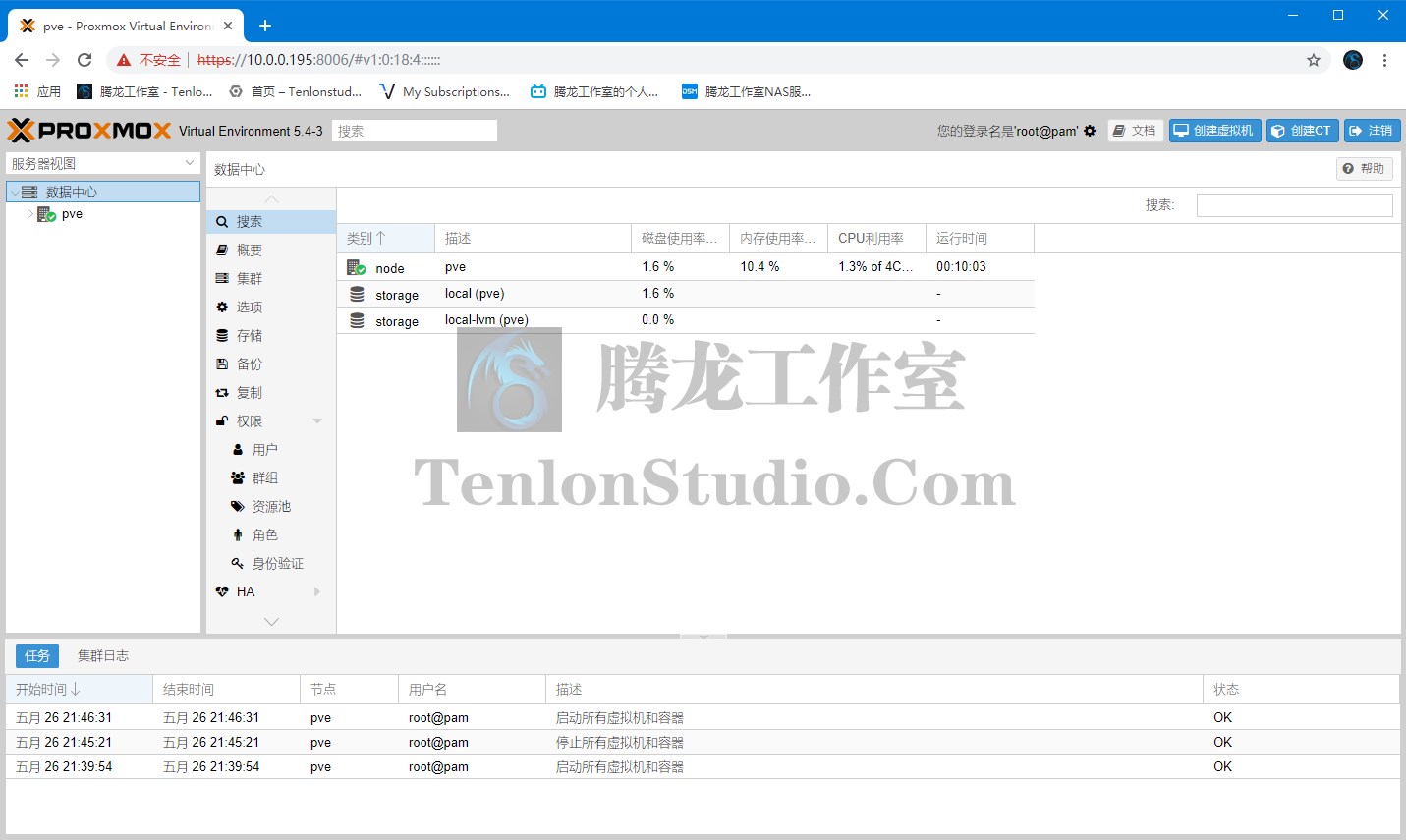
Task: Open the Chrome three-dot menu
Action: [1385, 60]
